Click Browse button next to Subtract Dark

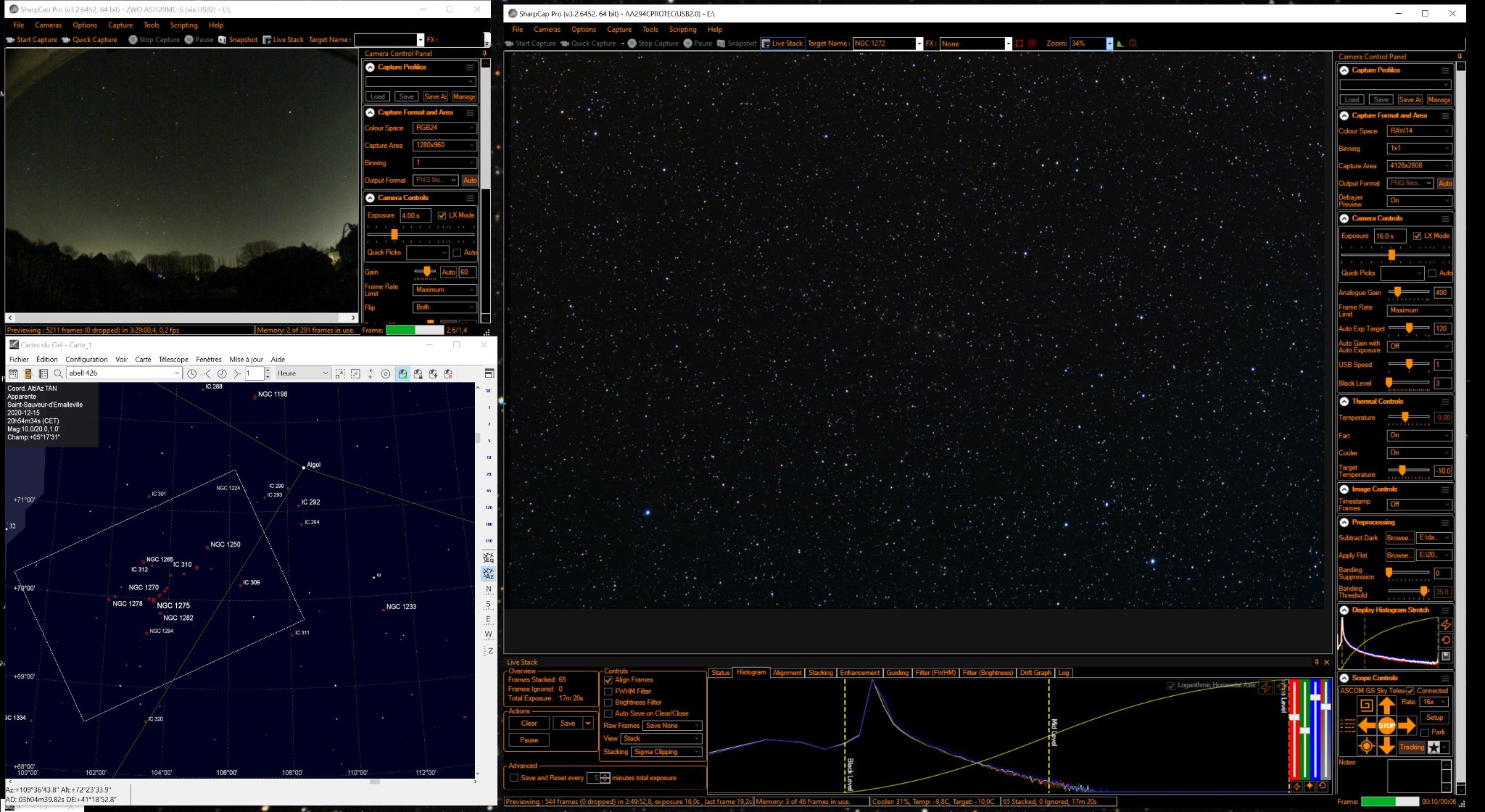pos(1399,538)
